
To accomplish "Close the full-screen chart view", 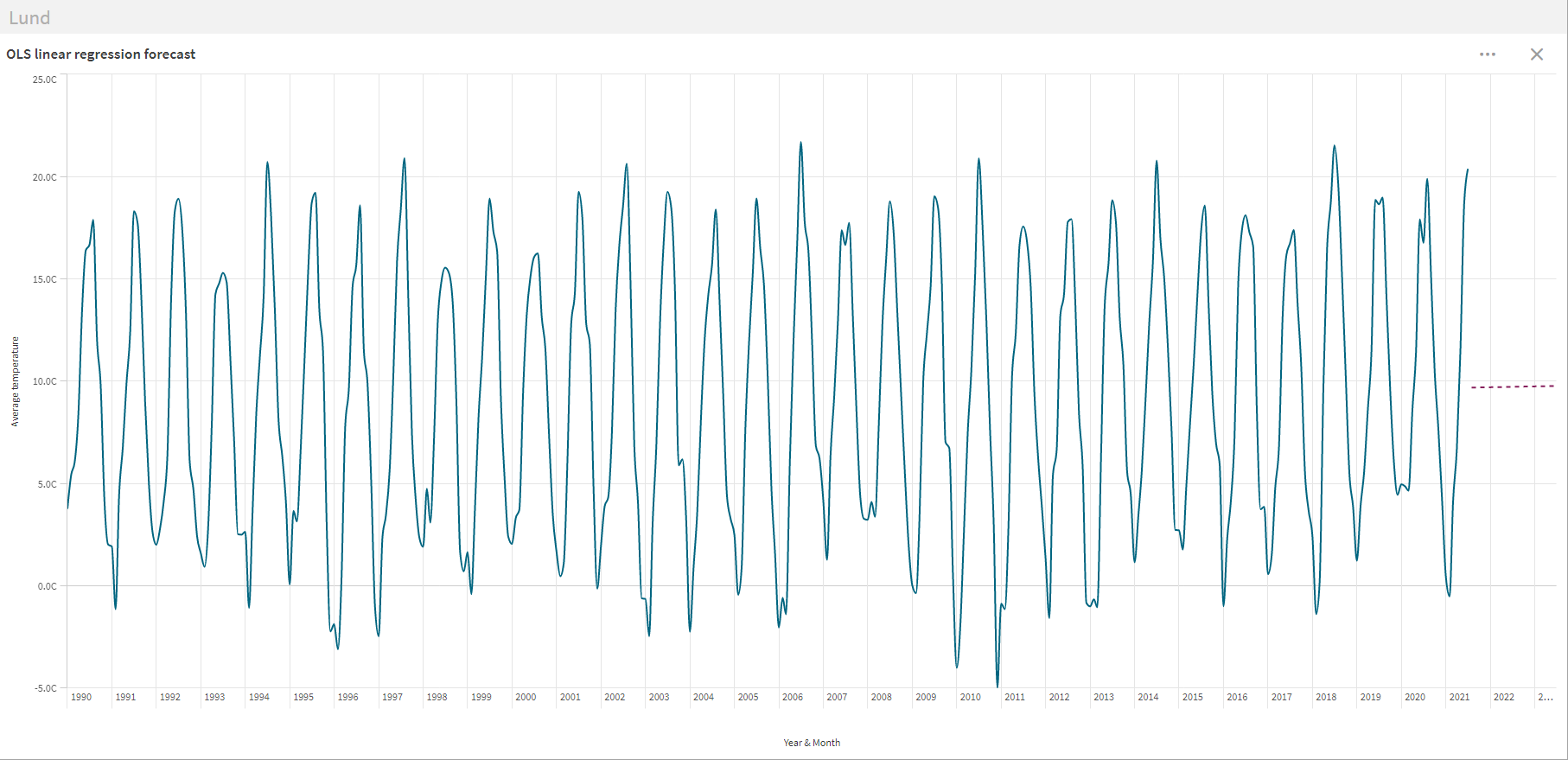I will pos(1536,54).
